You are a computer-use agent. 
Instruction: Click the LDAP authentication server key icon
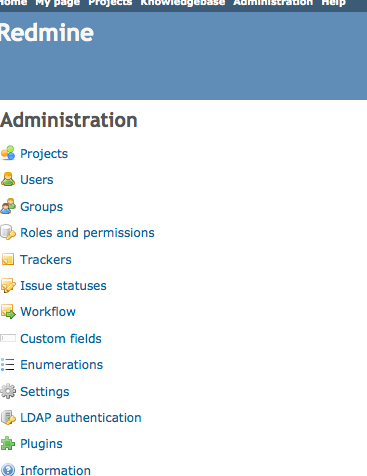(x=8, y=417)
